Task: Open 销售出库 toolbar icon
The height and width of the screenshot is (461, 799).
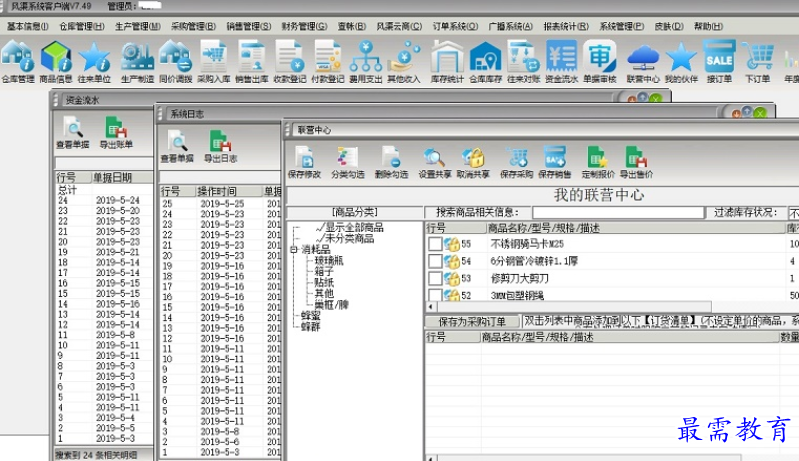Action: (252, 62)
